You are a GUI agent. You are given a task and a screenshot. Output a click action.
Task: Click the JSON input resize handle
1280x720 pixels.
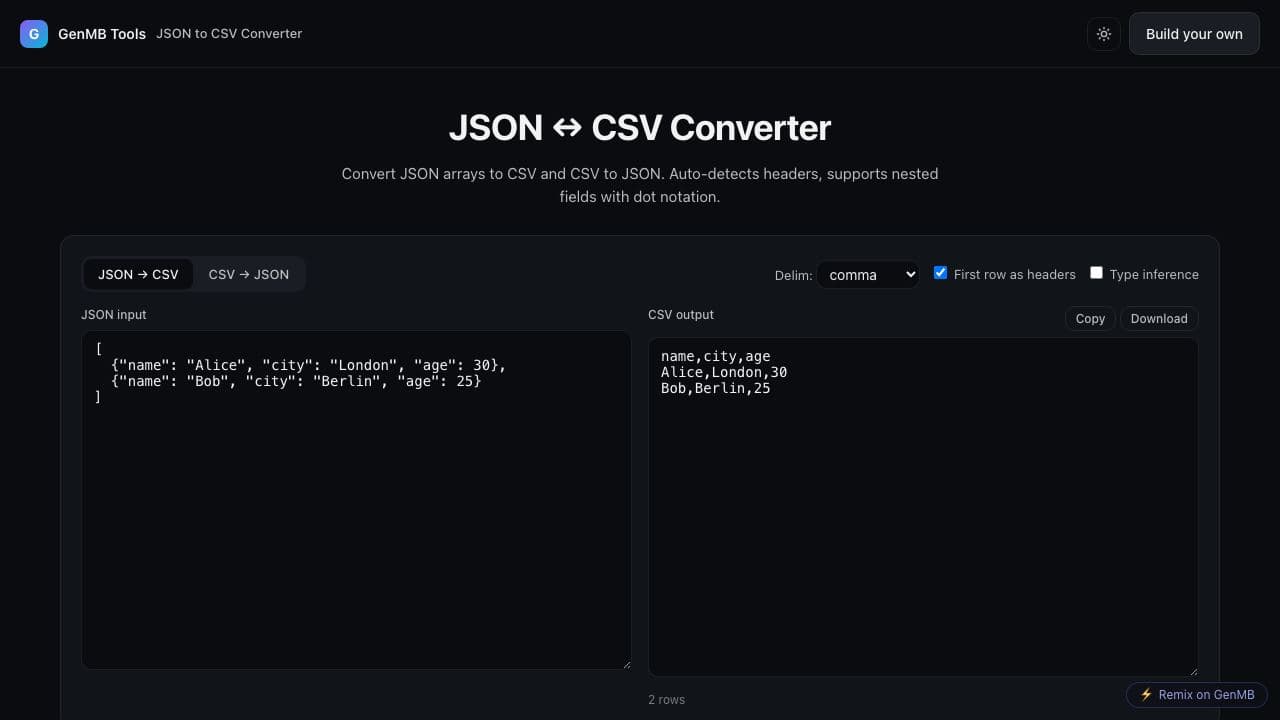626,664
